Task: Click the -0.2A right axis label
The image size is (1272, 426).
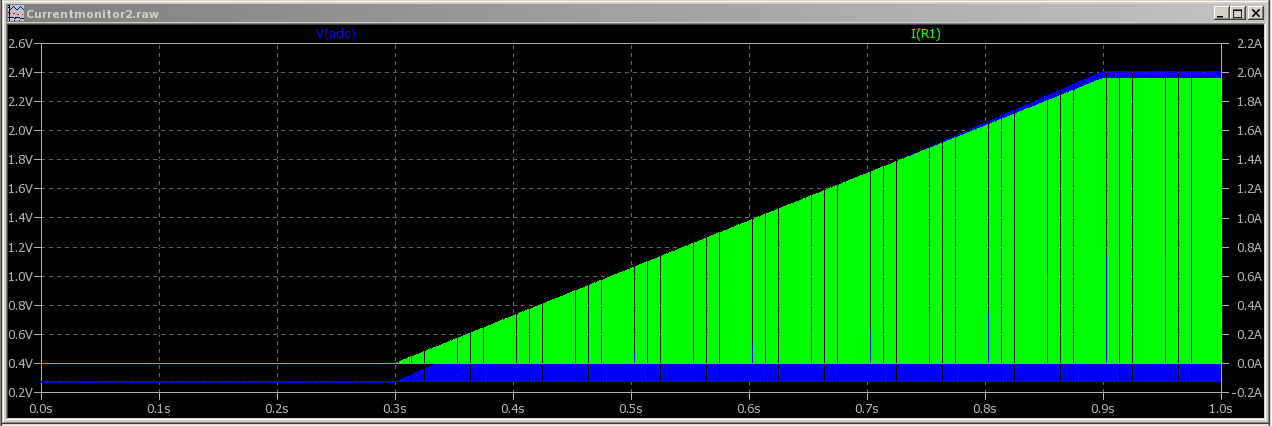Action: pos(1247,393)
